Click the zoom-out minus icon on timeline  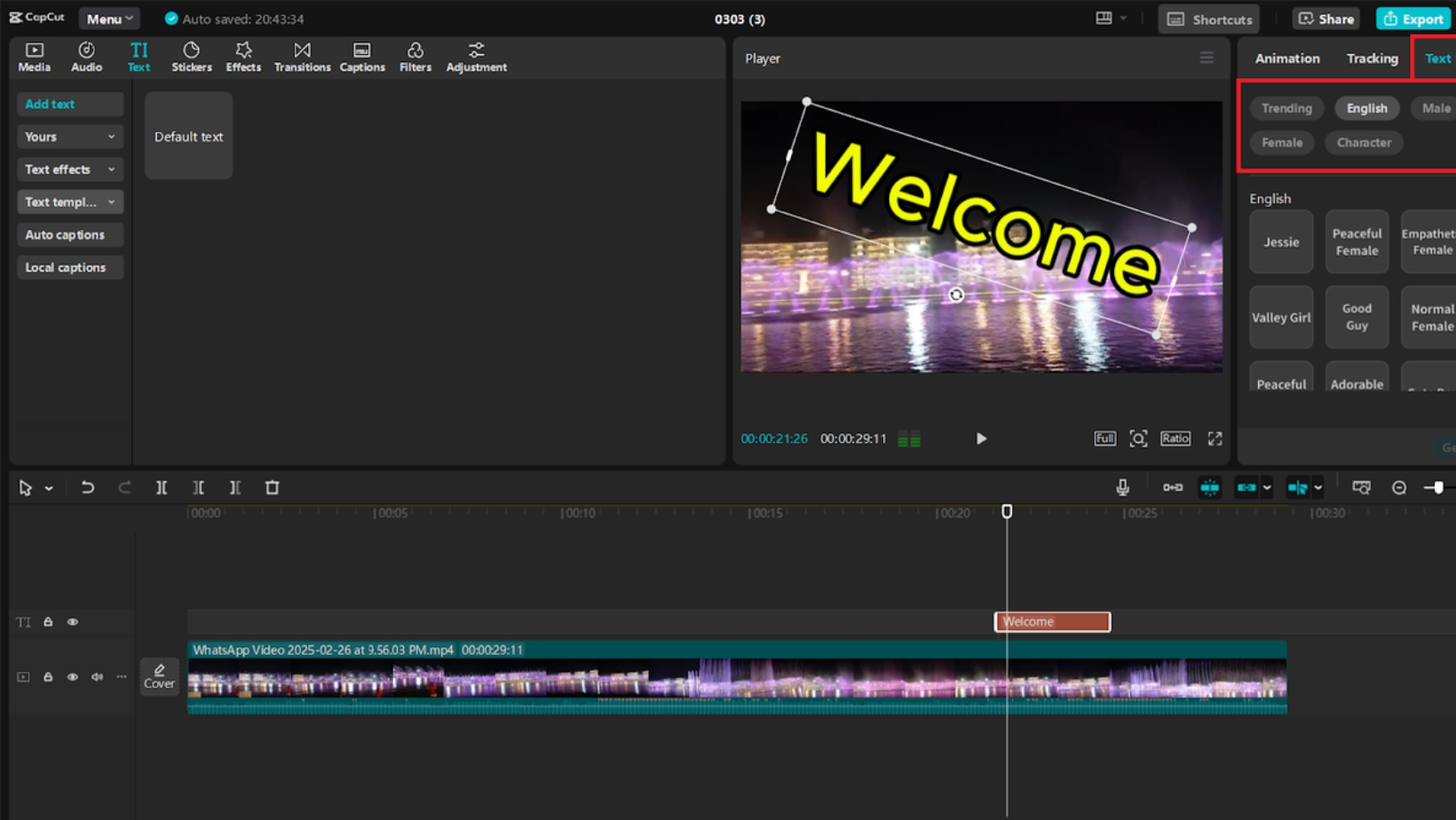(x=1399, y=487)
